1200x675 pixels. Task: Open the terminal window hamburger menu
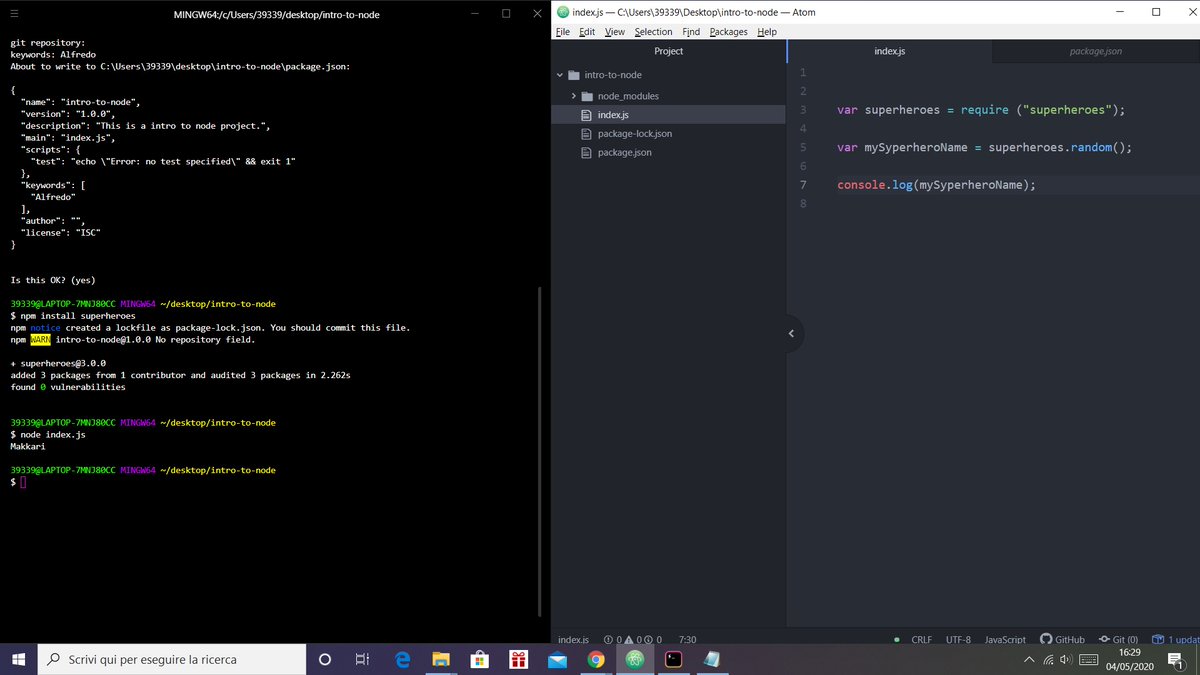tap(14, 14)
